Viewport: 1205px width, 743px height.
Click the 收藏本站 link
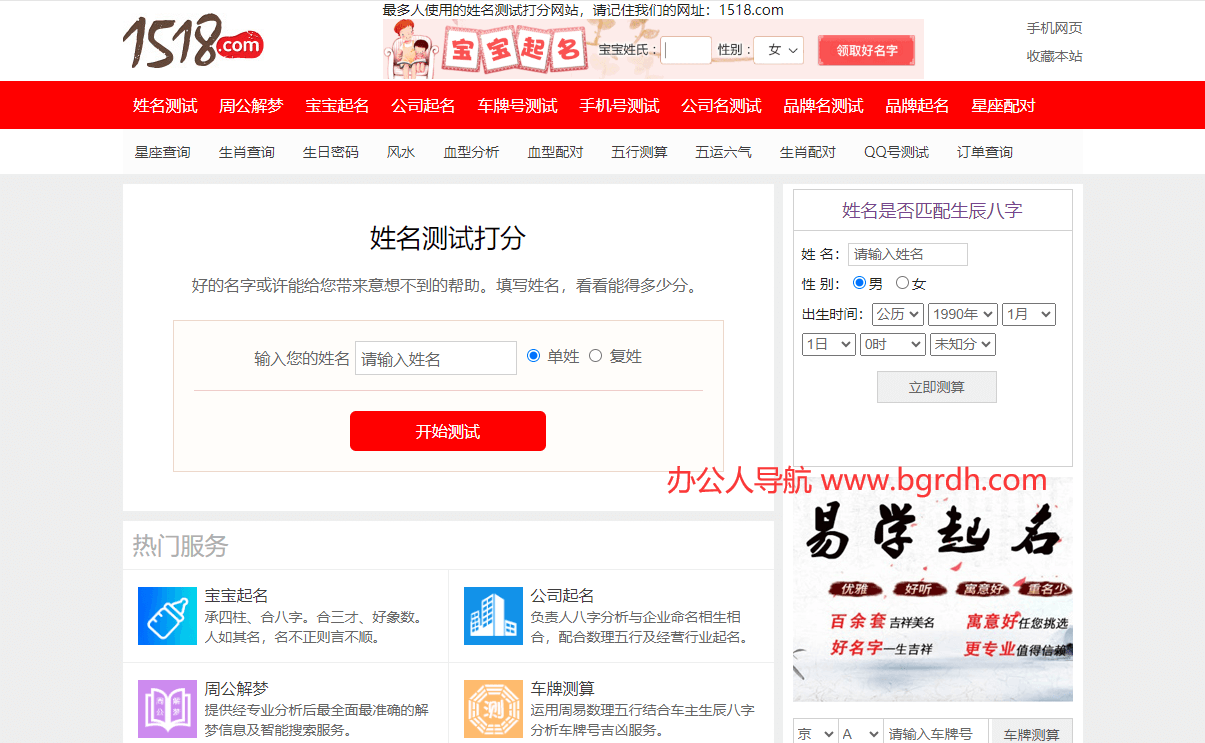coord(1054,56)
